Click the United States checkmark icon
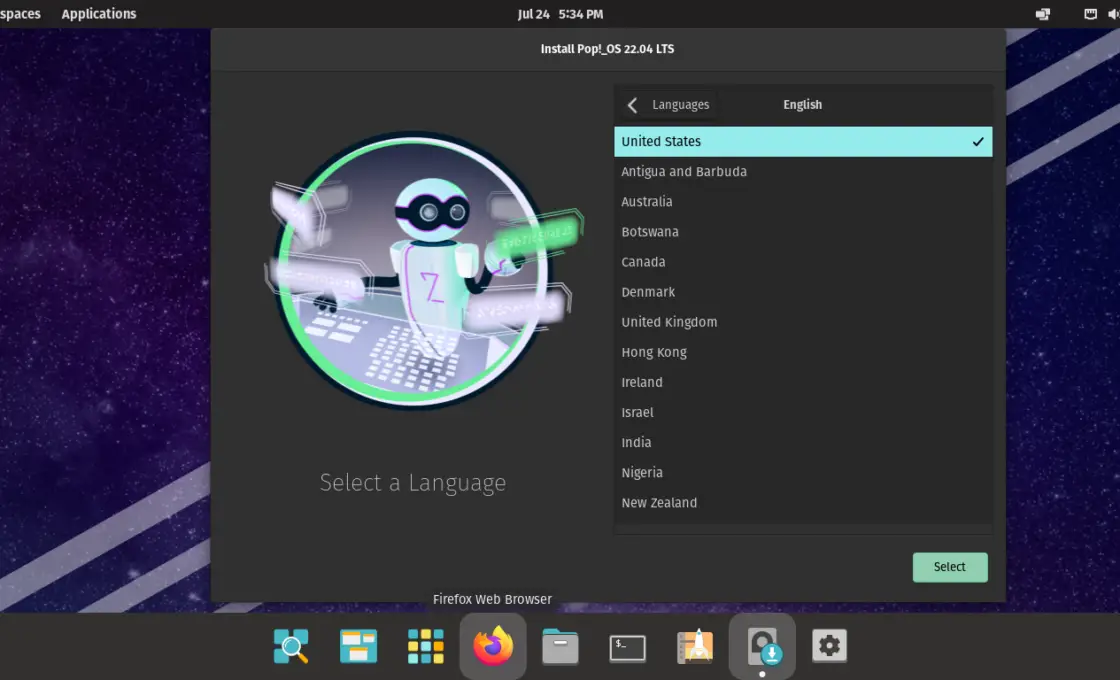The width and height of the screenshot is (1120, 680). [978, 141]
